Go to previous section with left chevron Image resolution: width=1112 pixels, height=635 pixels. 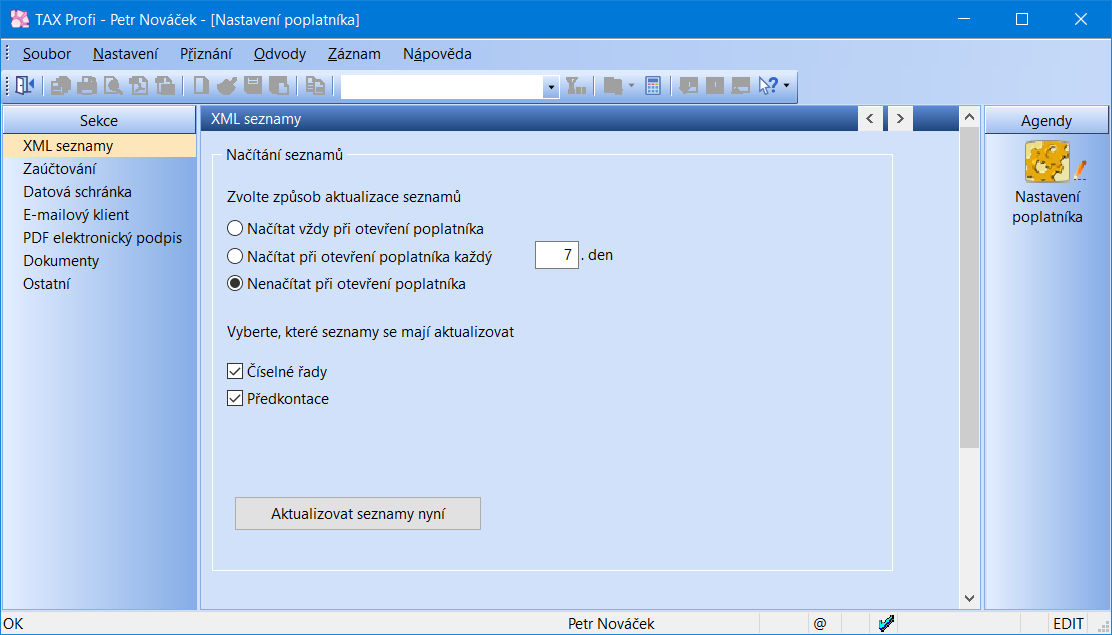pyautogui.click(x=870, y=118)
